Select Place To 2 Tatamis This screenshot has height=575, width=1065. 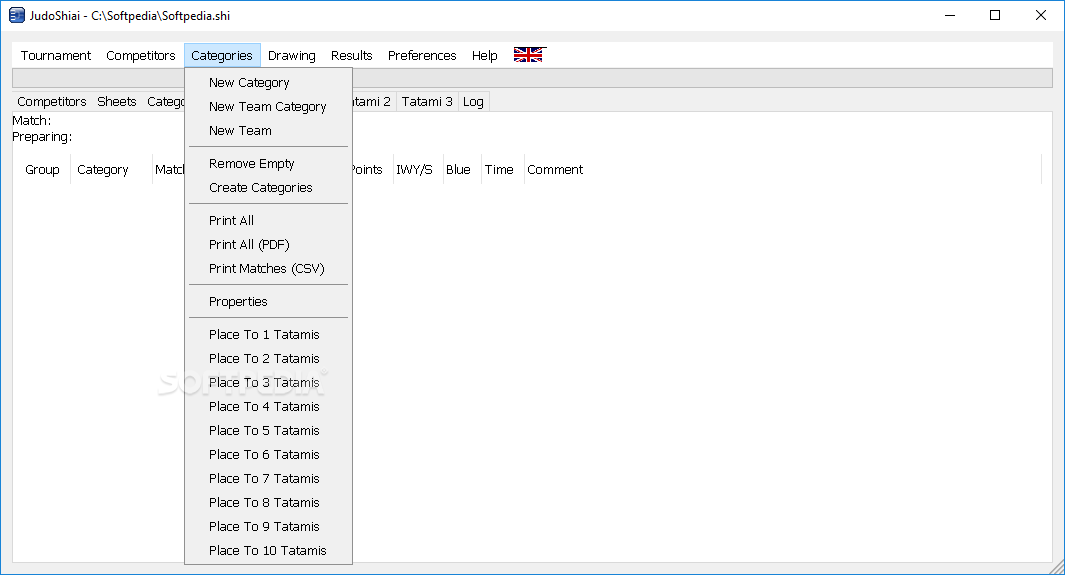(268, 358)
